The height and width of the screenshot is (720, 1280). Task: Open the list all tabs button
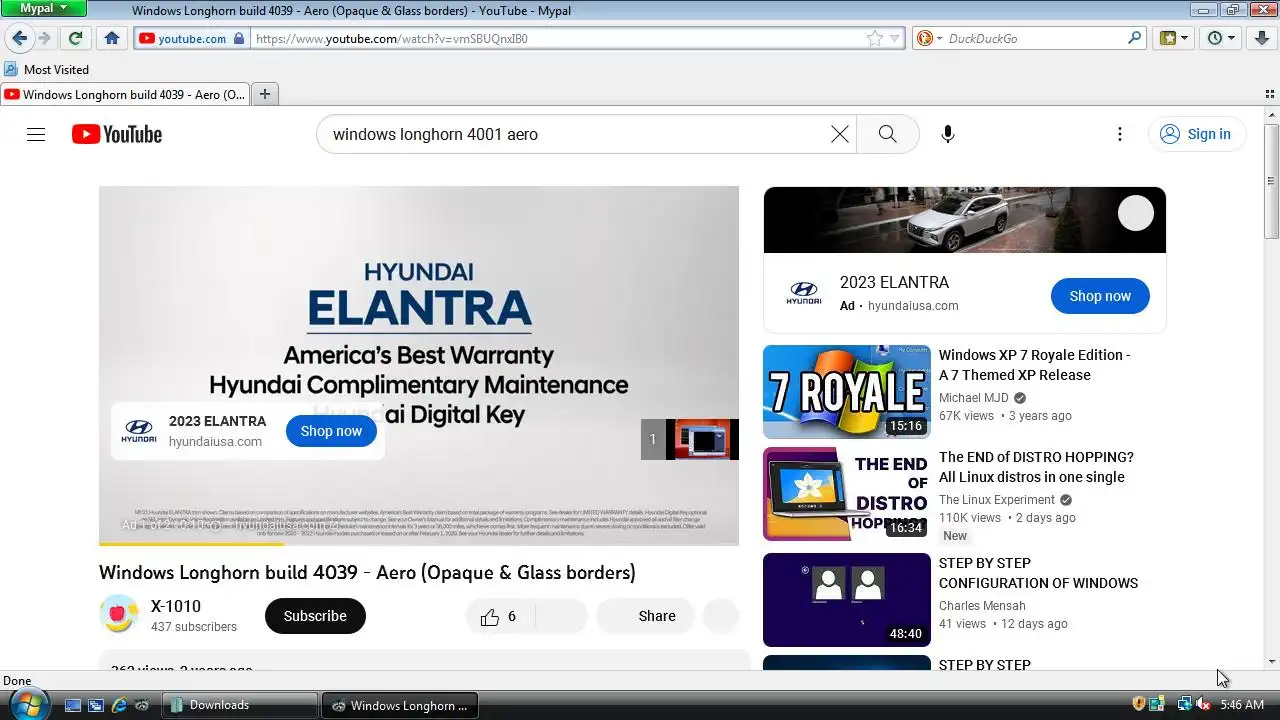[1270, 94]
